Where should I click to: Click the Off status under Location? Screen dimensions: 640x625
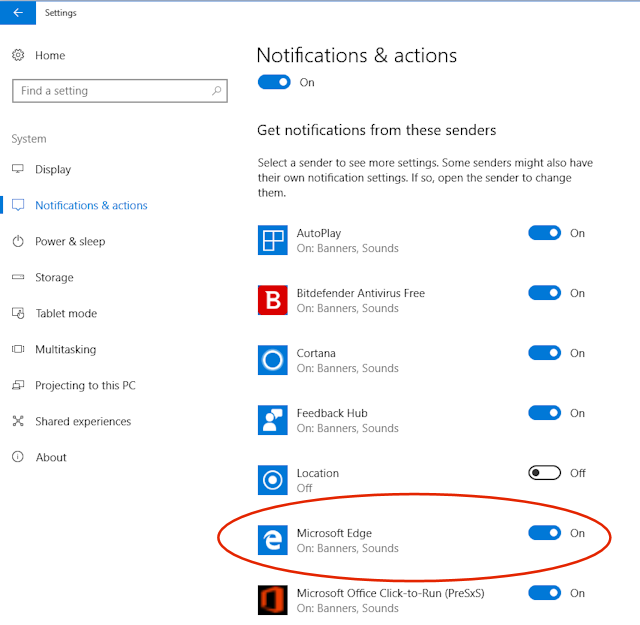tap(304, 488)
